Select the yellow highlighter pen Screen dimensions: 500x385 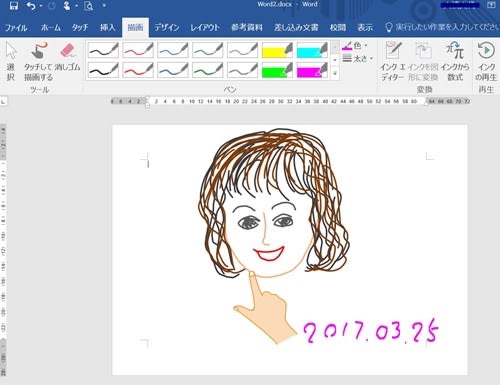pyautogui.click(x=277, y=50)
